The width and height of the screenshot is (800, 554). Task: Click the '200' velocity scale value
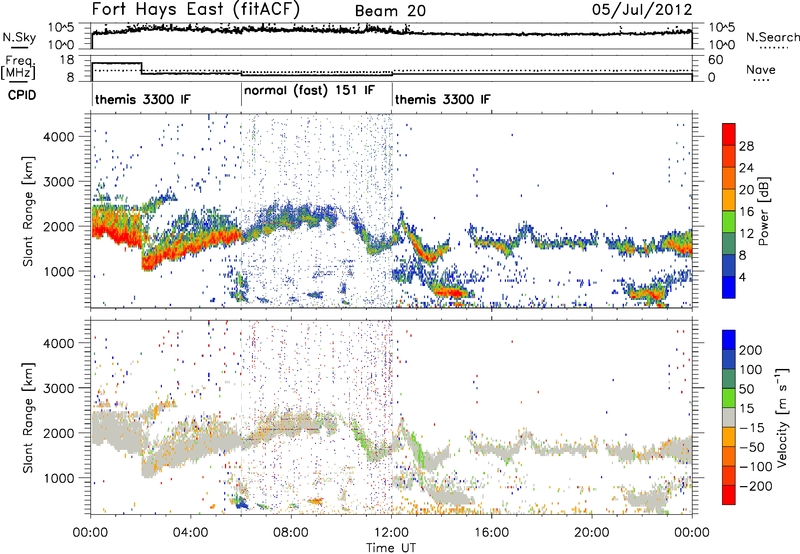751,350
